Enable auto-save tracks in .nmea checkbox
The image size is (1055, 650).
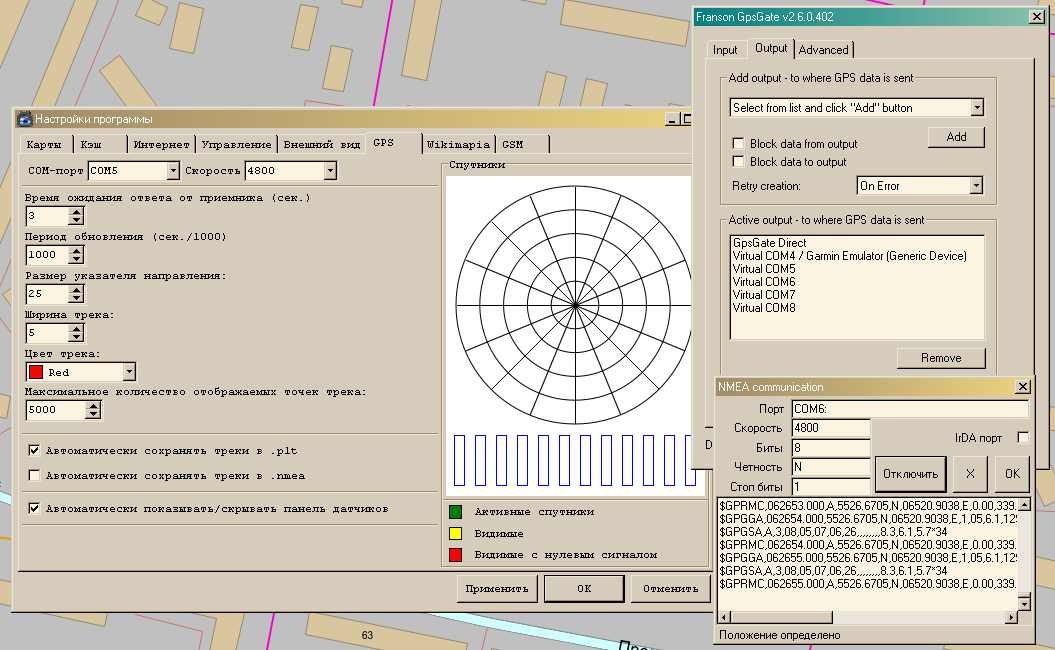[x=35, y=476]
